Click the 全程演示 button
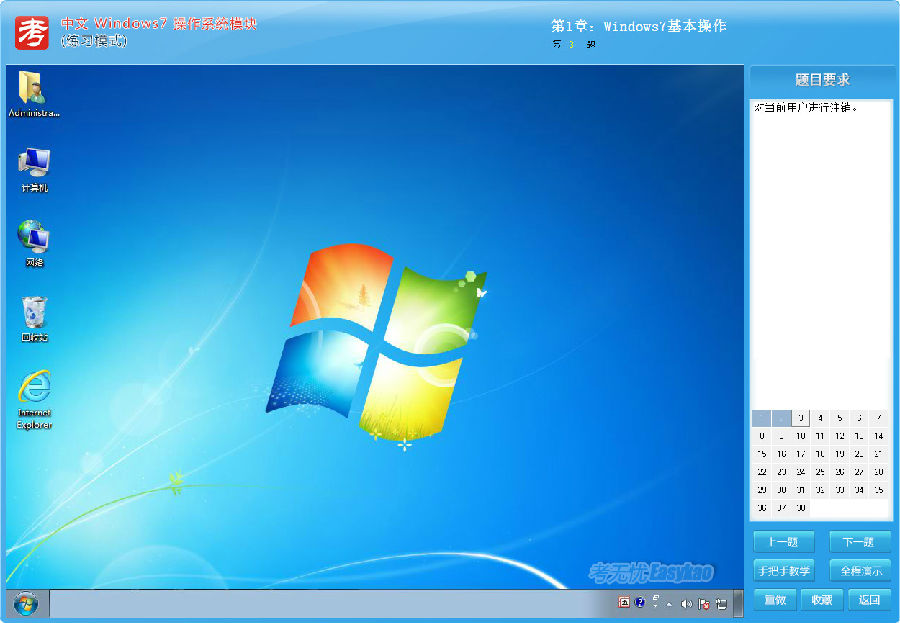 (860, 571)
